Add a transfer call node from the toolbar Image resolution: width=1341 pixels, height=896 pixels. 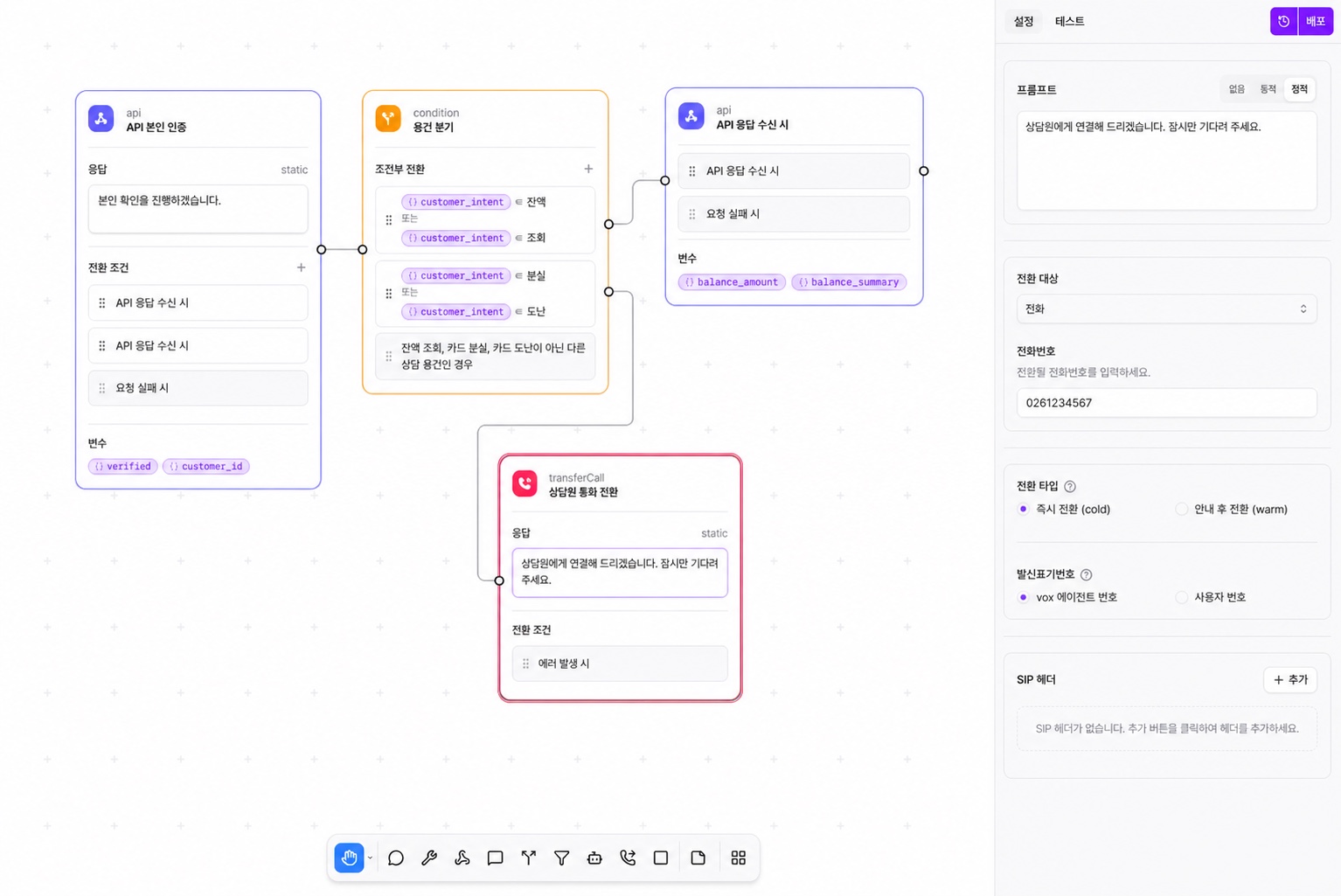(628, 858)
